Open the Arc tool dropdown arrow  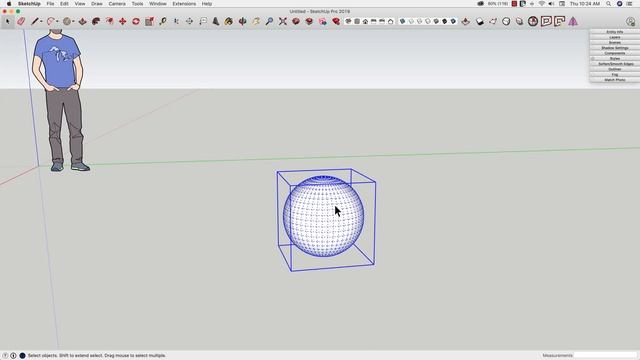57,22
